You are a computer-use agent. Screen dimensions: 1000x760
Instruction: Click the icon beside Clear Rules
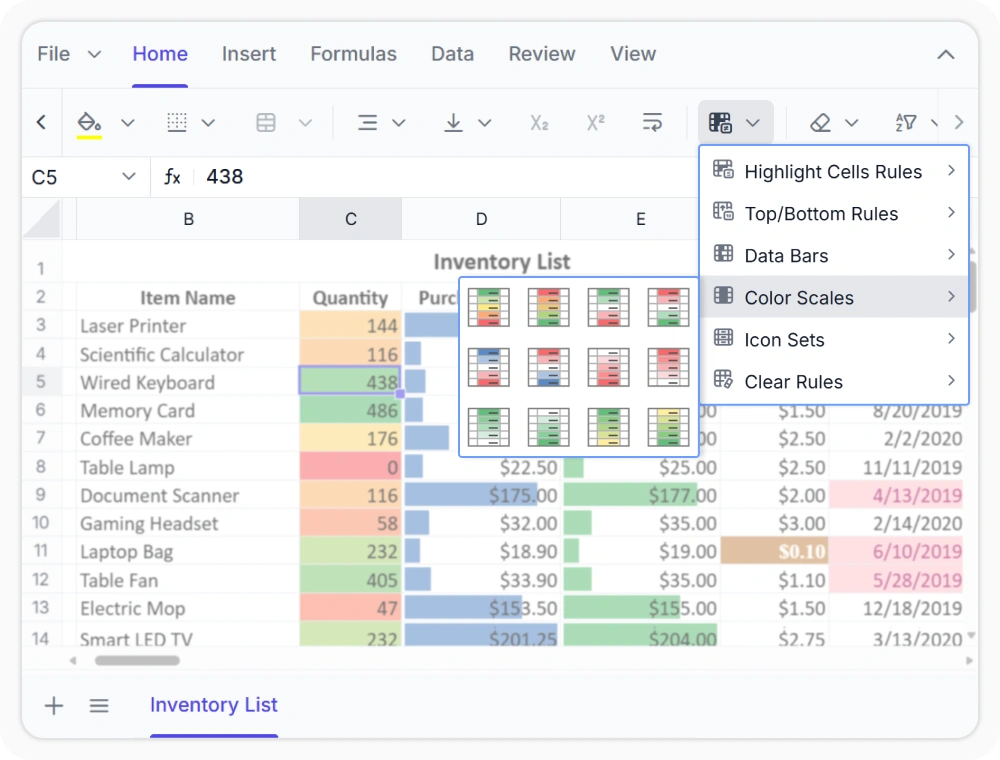[723, 379]
